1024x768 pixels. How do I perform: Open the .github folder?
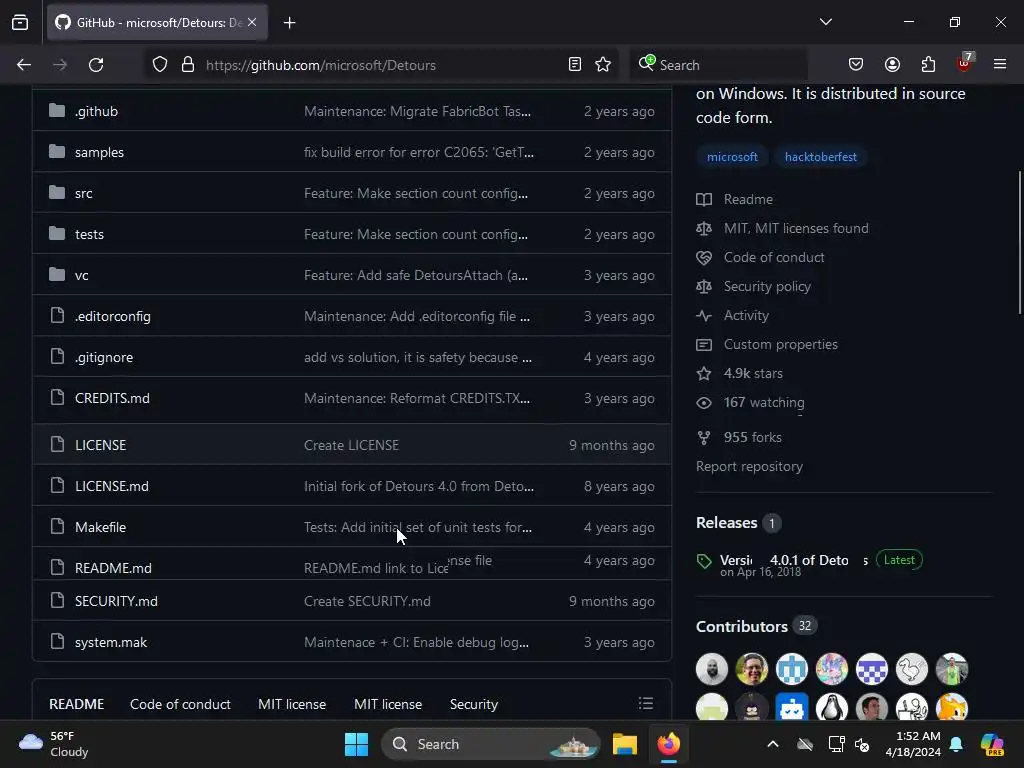click(x=97, y=111)
